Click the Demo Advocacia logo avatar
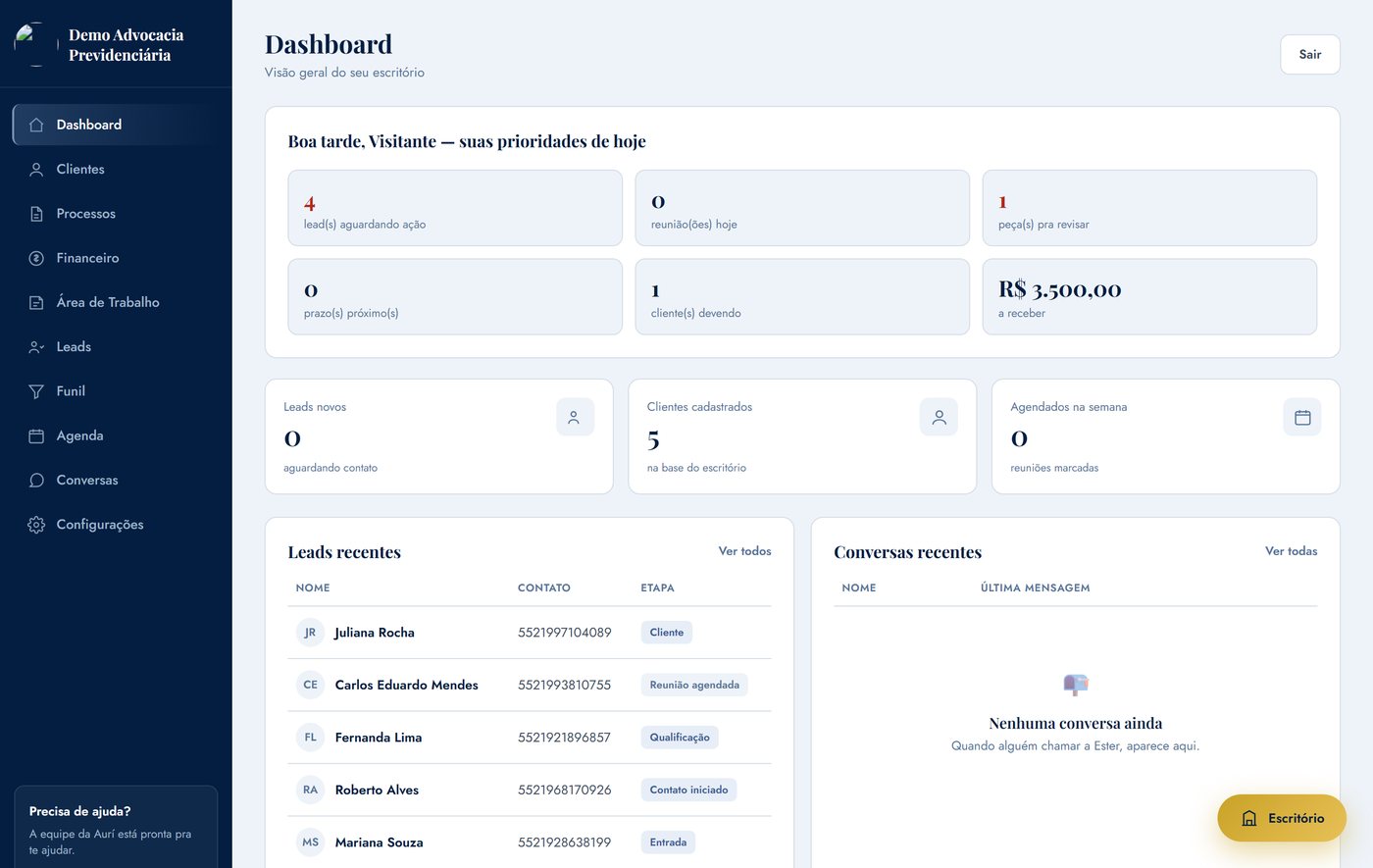The image size is (1373, 868). pos(35,44)
